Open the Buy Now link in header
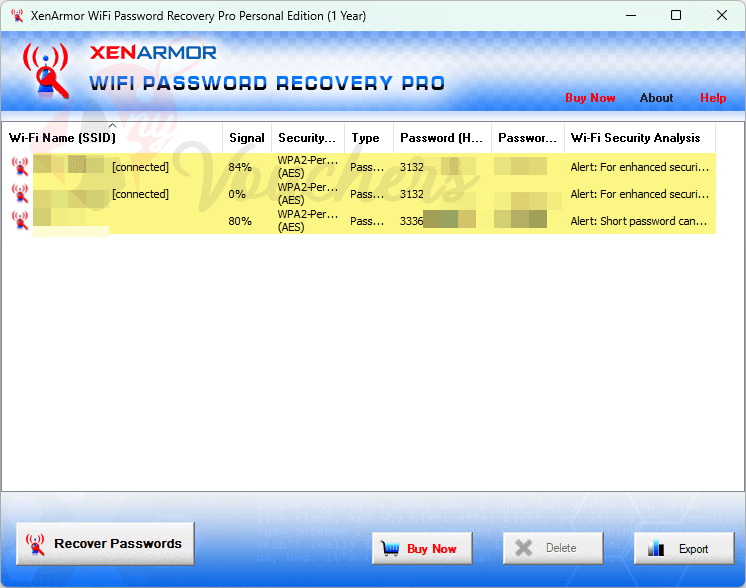746x588 pixels. [590, 98]
